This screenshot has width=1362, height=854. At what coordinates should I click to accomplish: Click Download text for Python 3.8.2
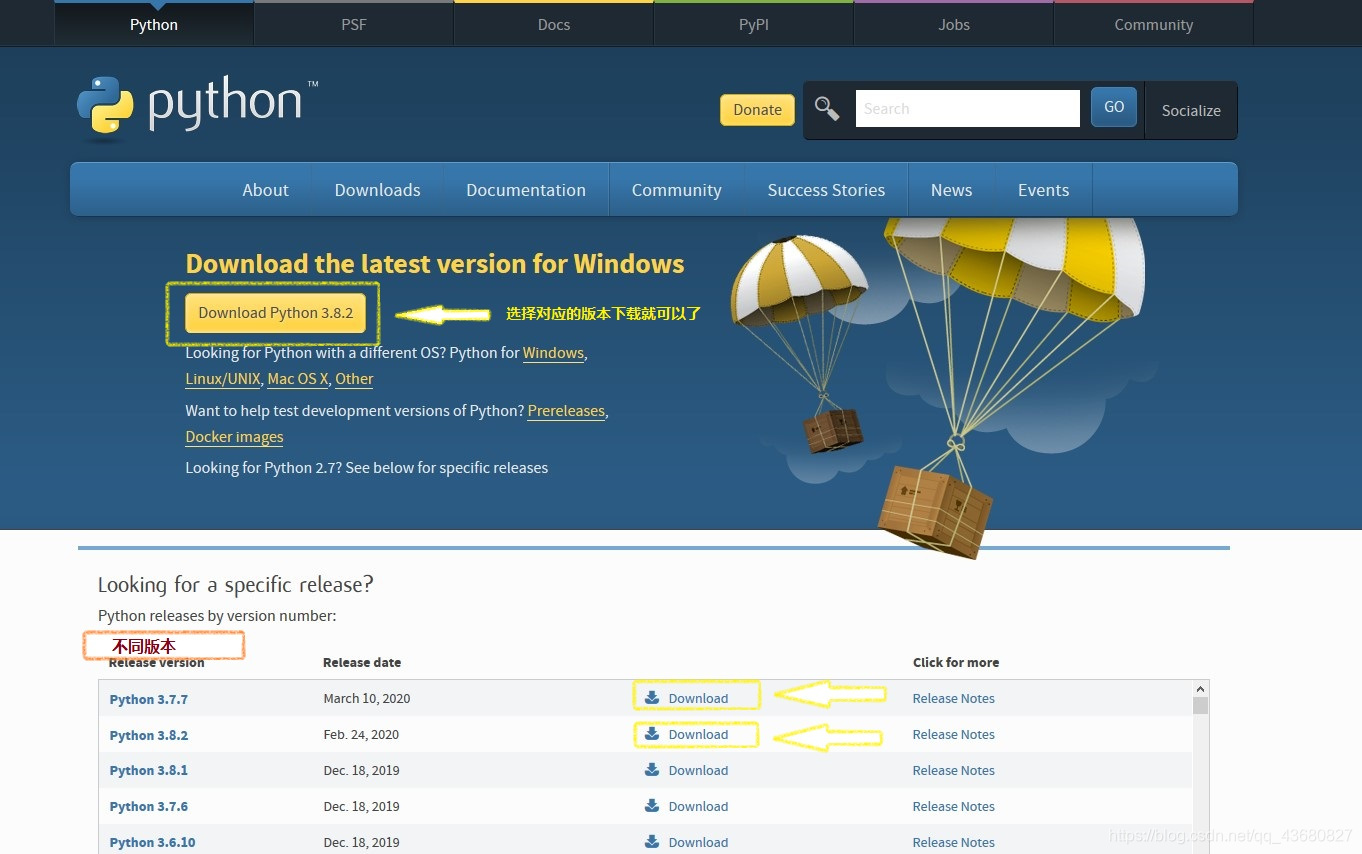[698, 735]
